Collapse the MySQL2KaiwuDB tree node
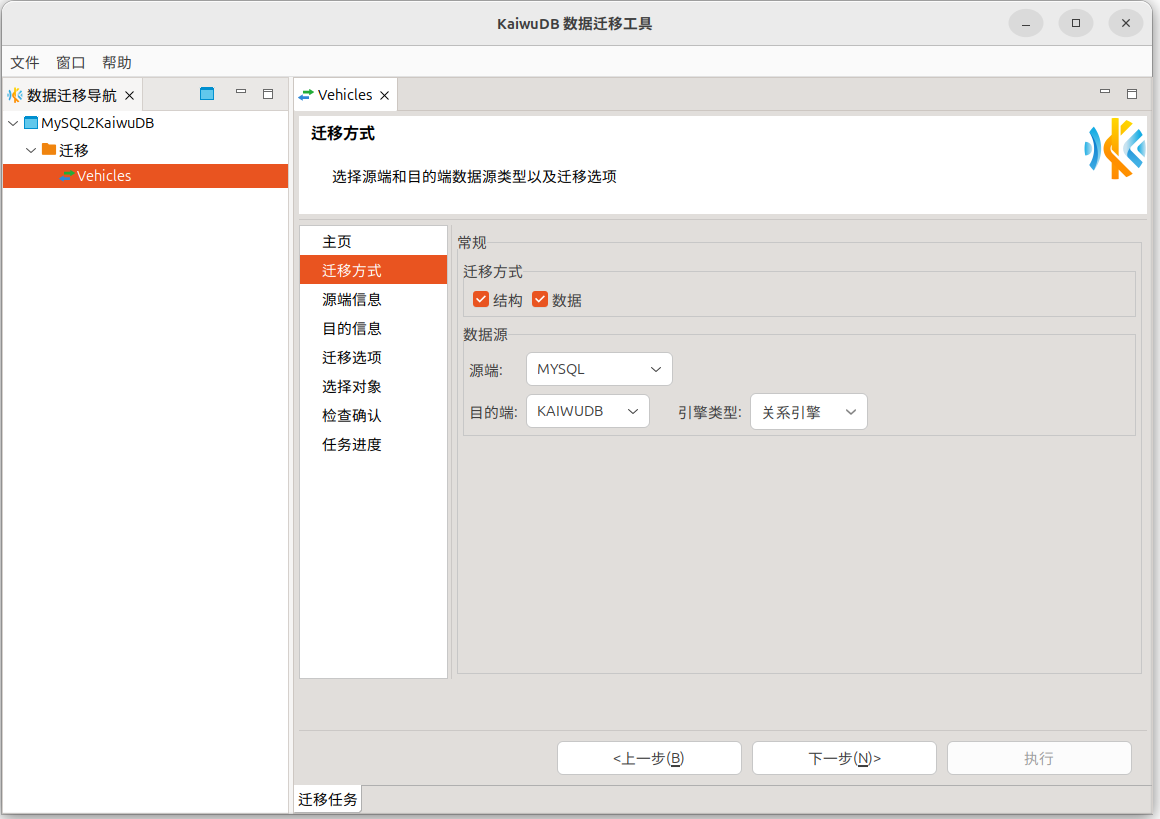This screenshot has height=819, width=1160. 13,123
